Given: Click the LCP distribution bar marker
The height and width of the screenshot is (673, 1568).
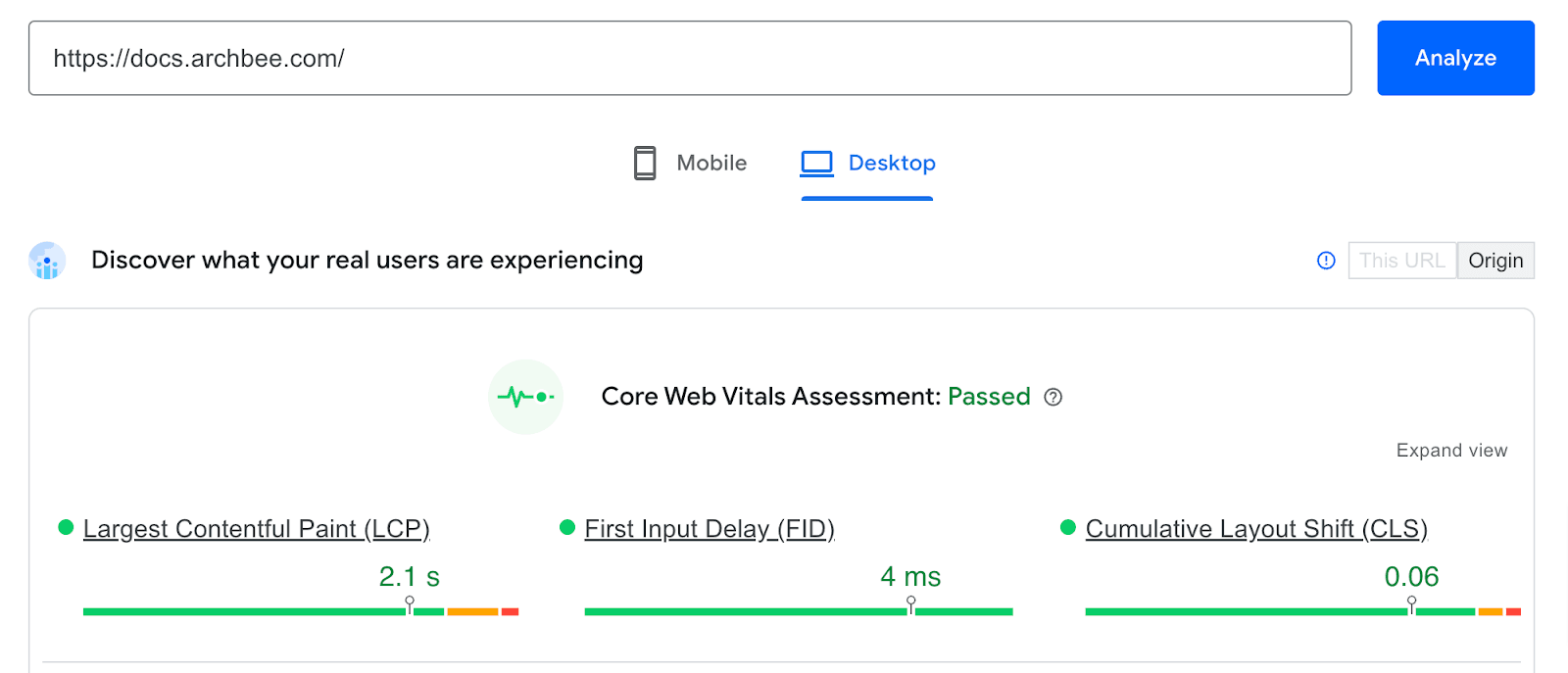Looking at the screenshot, I should 410,604.
